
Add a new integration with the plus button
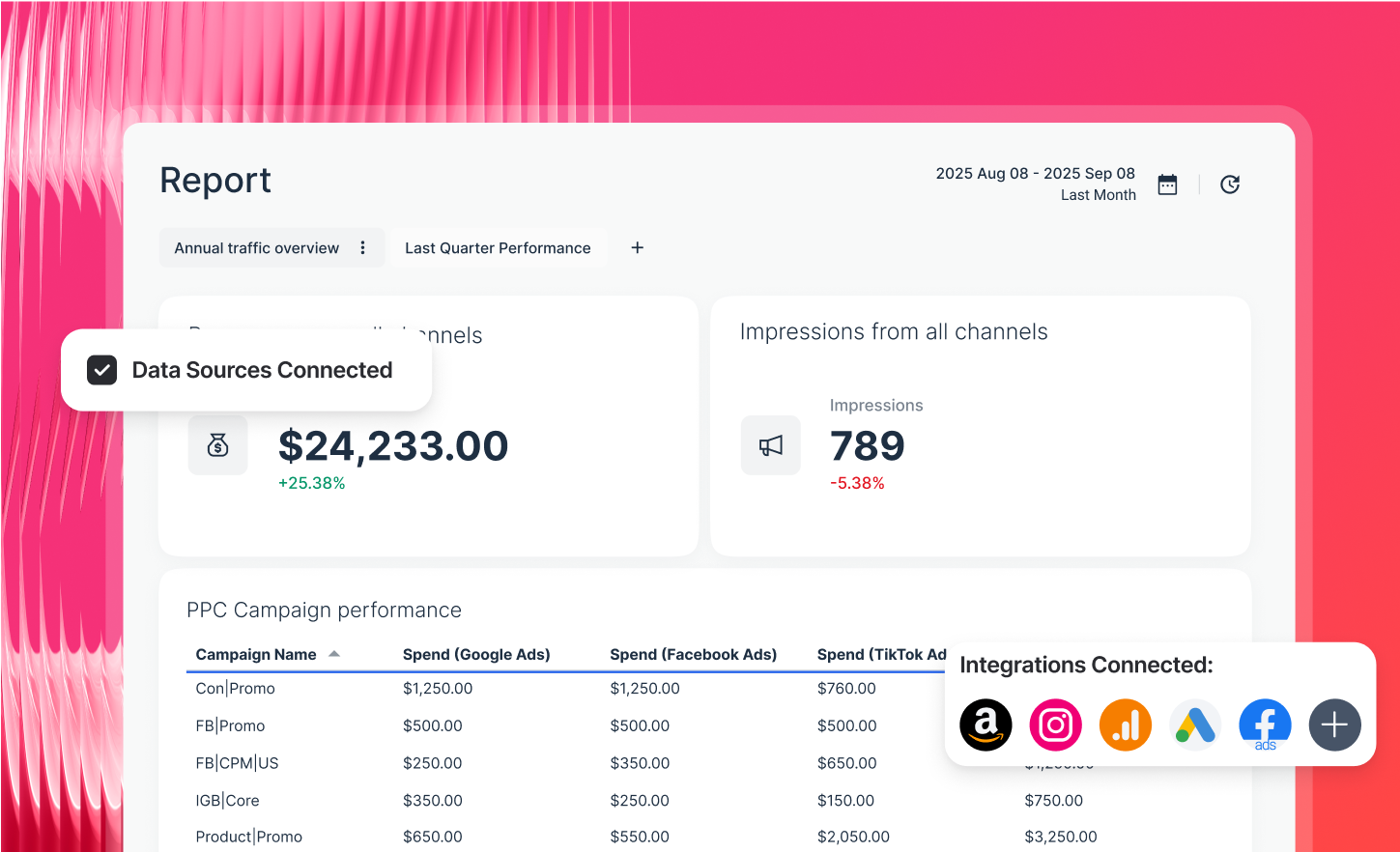pyautogui.click(x=1334, y=724)
